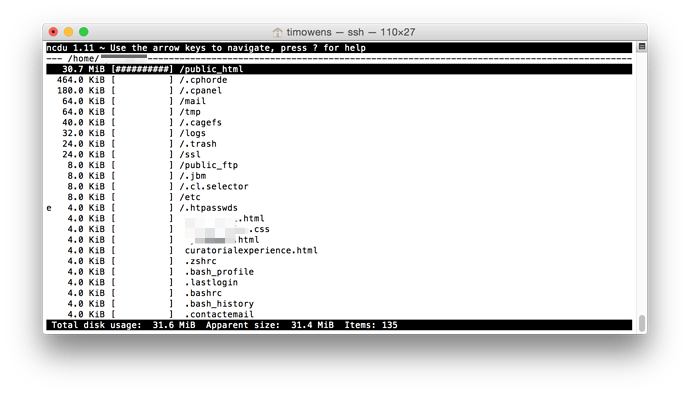This screenshot has height=395, width=690.
Task: Click the blurred .css file row
Action: pos(339,229)
